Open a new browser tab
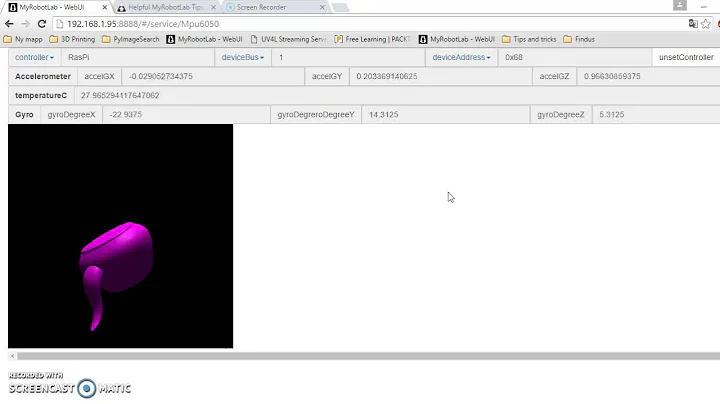 340,7
